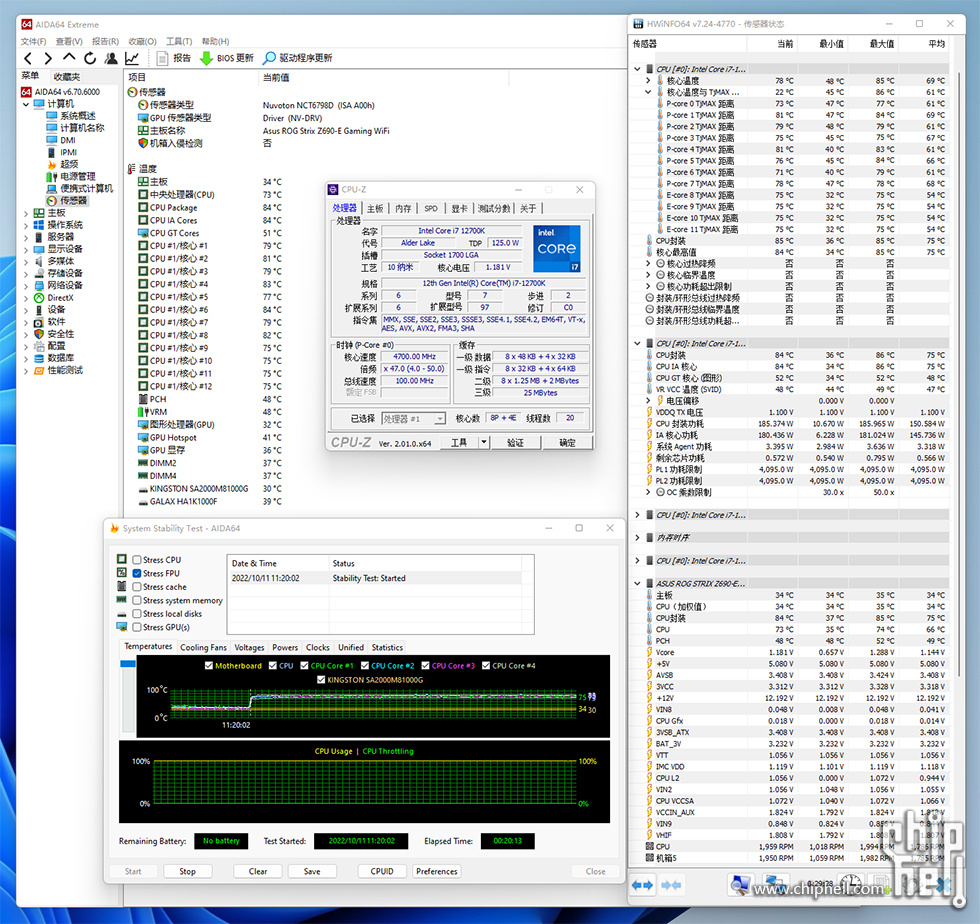Open the graph chart icon in AIDA64 toolbar
Viewport: 980px width, 924px height.
132,58
